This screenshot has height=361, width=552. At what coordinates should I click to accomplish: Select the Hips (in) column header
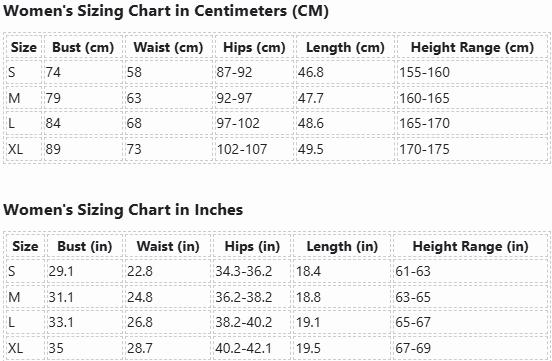252,246
